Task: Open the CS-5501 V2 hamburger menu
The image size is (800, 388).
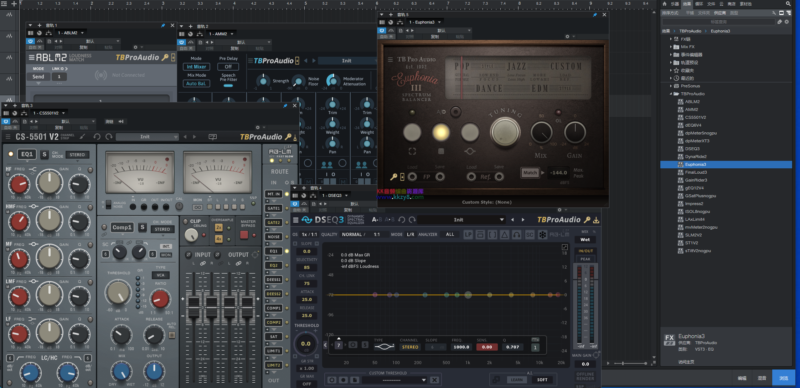Action: (x=9, y=137)
